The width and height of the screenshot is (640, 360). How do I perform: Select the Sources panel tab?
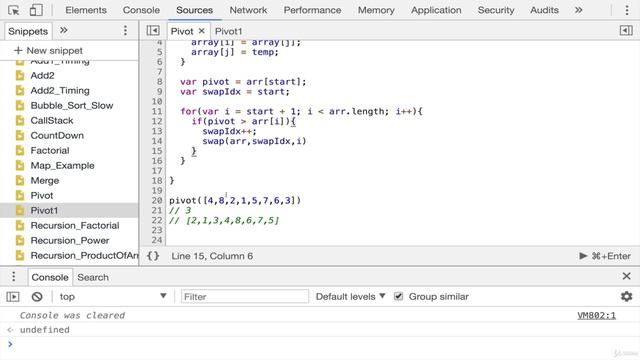194,10
